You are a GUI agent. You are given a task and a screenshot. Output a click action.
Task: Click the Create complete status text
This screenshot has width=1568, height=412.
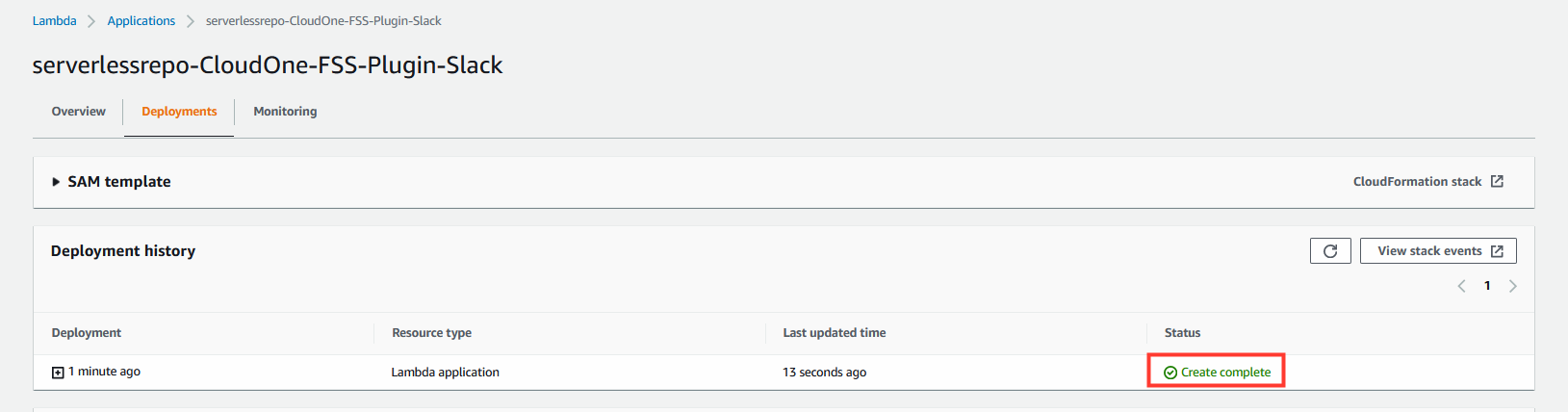tap(1225, 373)
